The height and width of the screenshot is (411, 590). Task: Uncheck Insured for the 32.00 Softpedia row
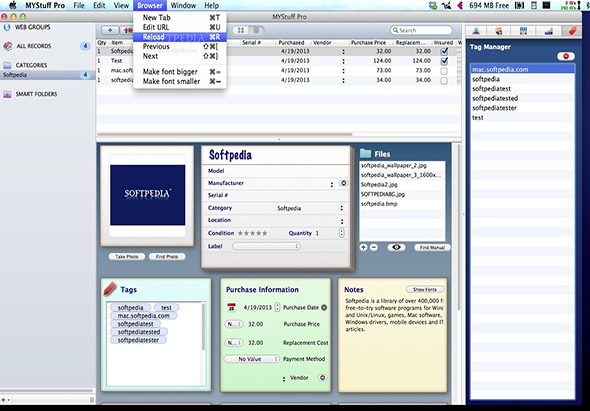(444, 51)
